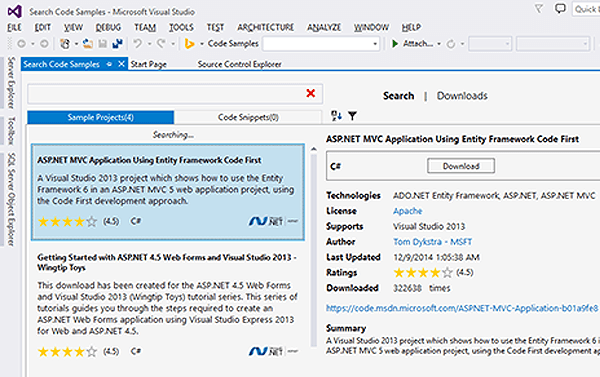Click the Download button for C#
600x377 pixels.
[461, 166]
